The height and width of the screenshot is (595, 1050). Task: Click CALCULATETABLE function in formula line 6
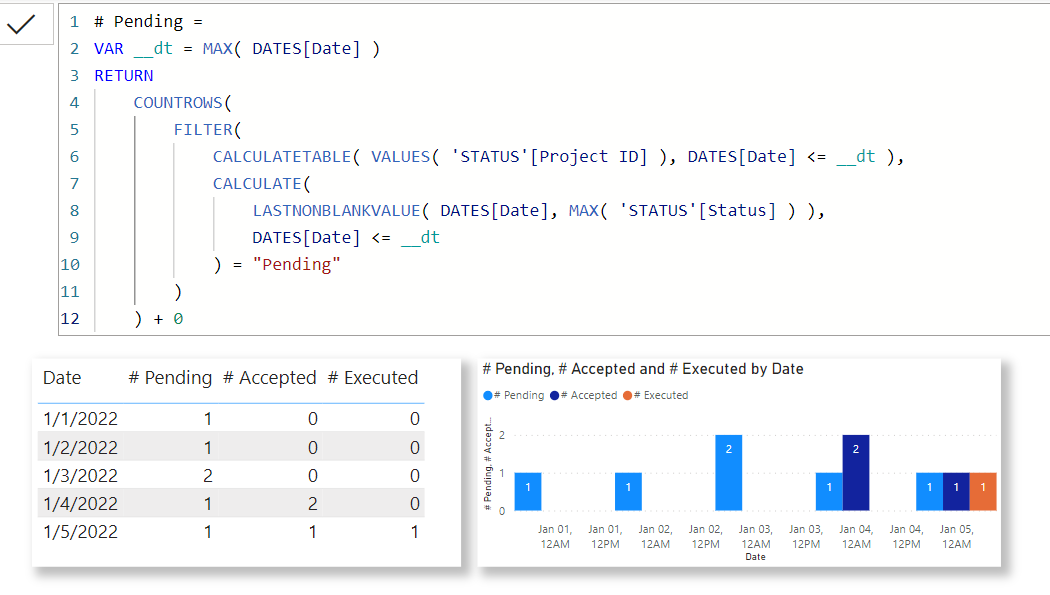point(282,157)
